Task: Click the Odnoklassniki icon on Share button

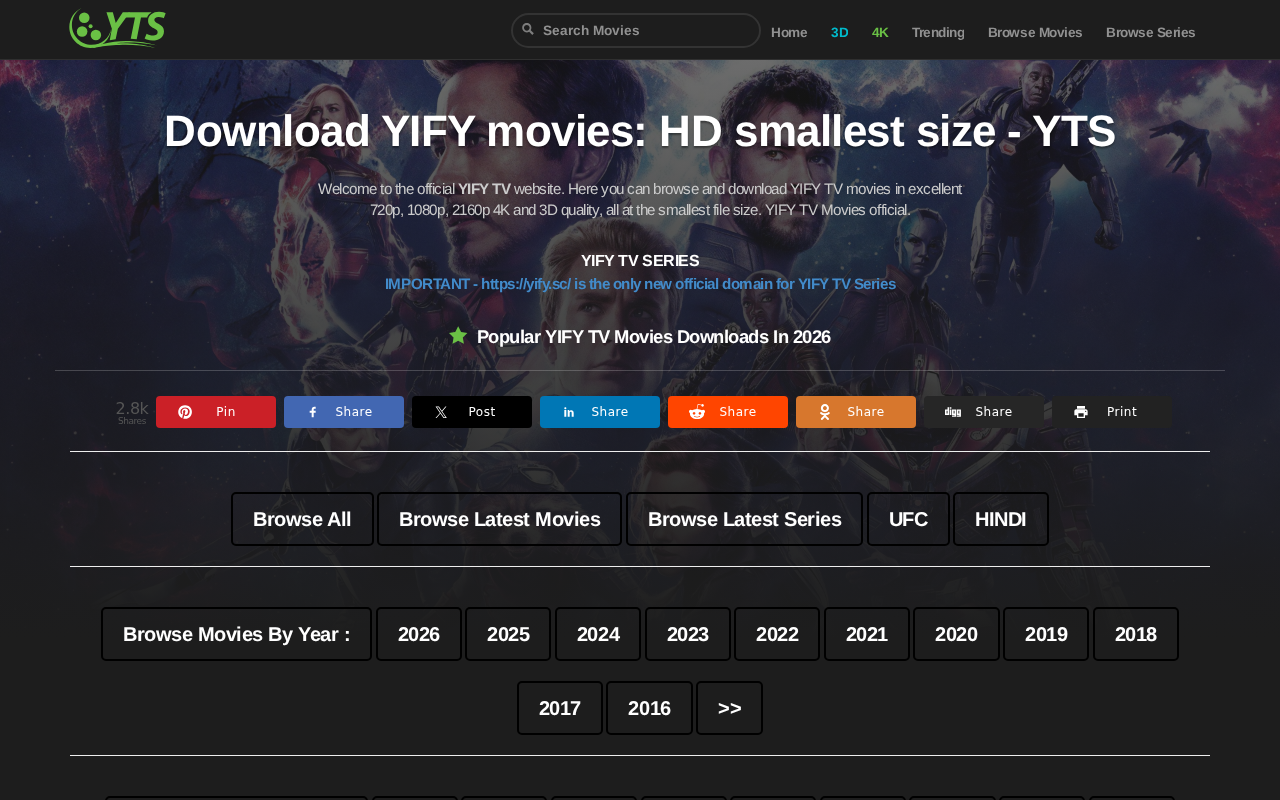Action: [x=825, y=412]
